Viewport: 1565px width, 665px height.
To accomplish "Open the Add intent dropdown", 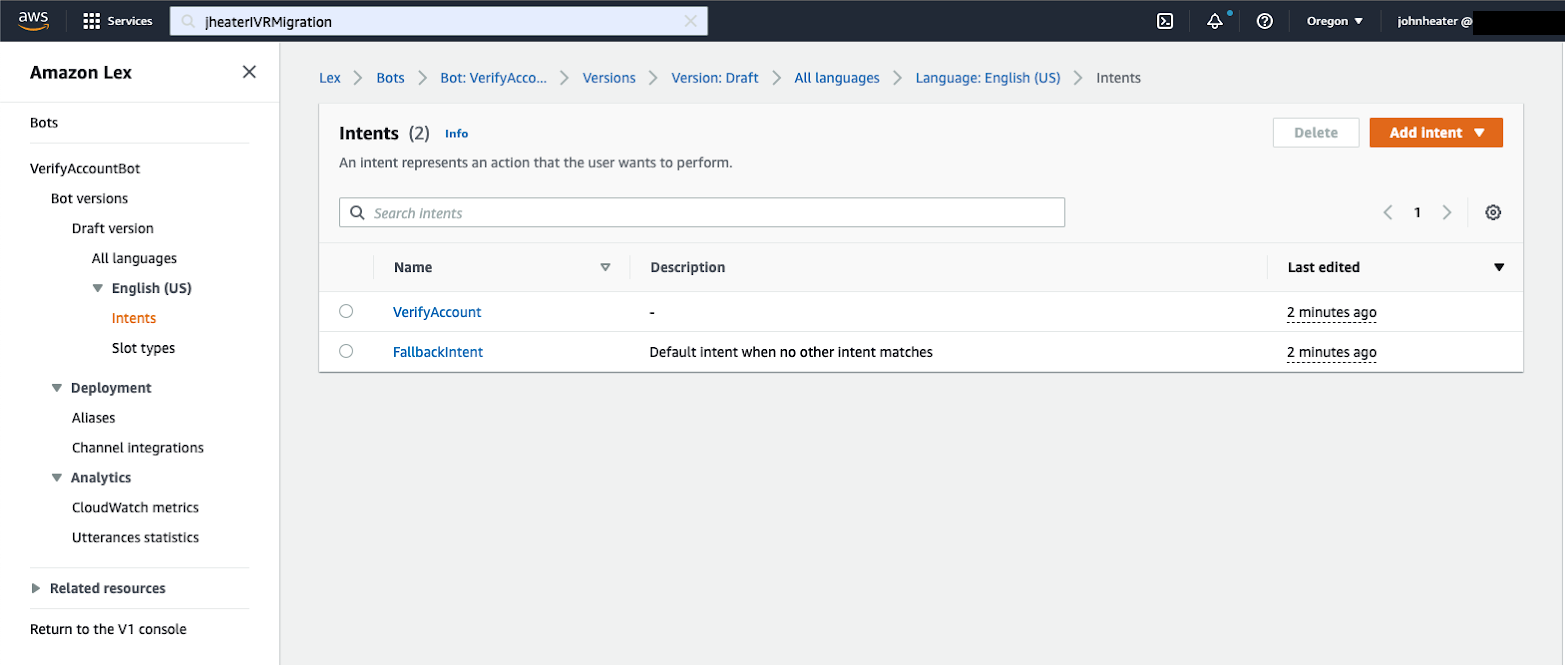I will [1436, 133].
